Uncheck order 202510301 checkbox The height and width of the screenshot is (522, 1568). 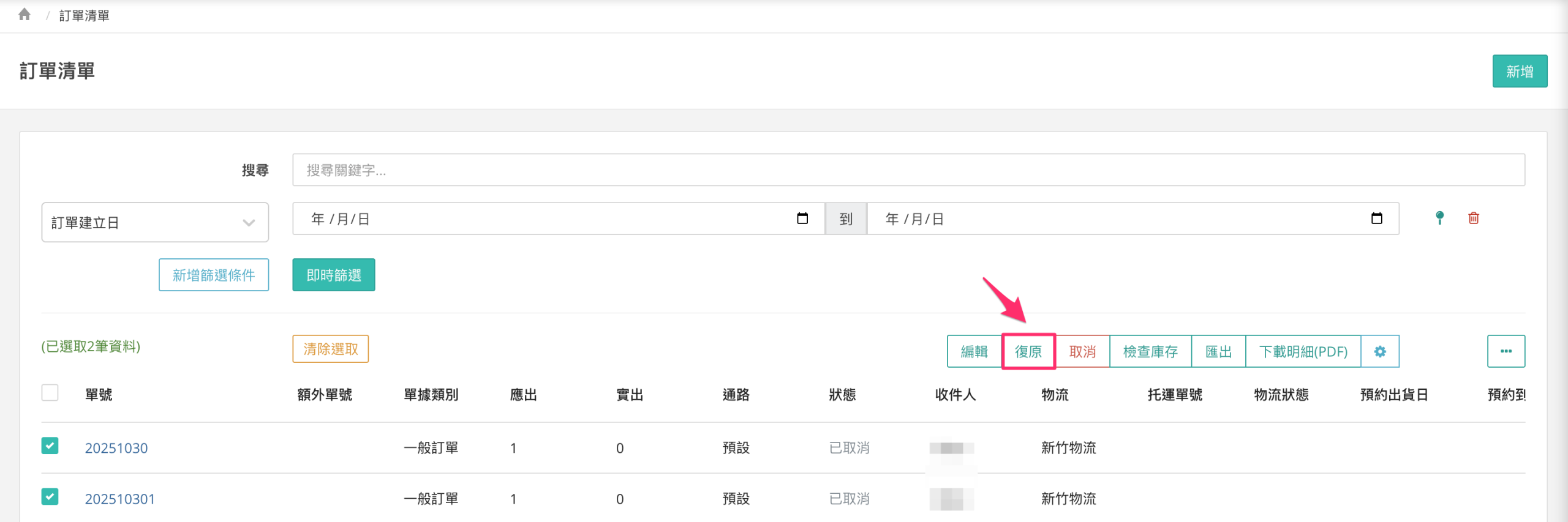[x=50, y=497]
